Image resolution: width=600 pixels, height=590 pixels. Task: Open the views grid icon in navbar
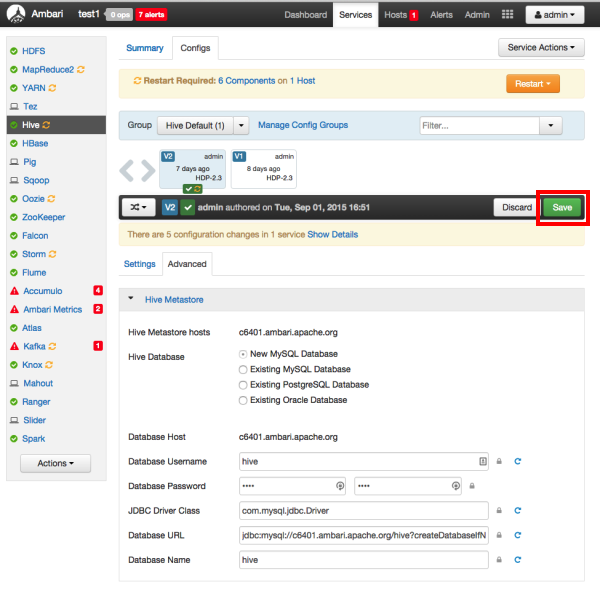click(x=507, y=15)
